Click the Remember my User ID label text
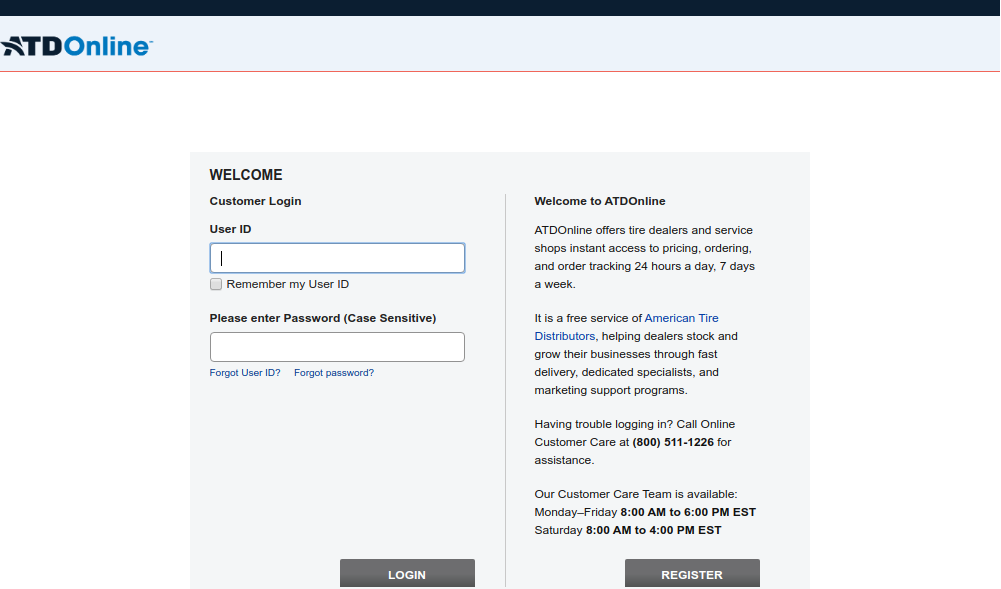The width and height of the screenshot is (1001, 589). pyautogui.click(x=288, y=284)
